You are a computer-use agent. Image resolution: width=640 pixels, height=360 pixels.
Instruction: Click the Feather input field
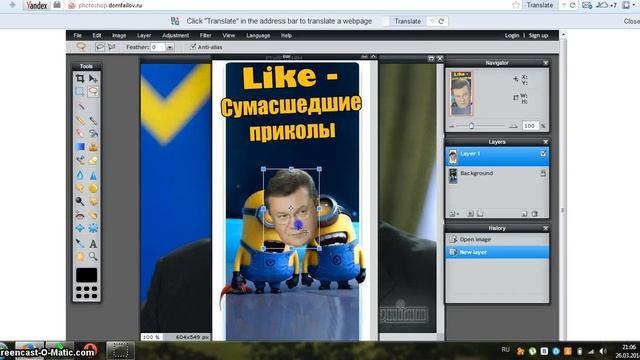click(x=158, y=47)
